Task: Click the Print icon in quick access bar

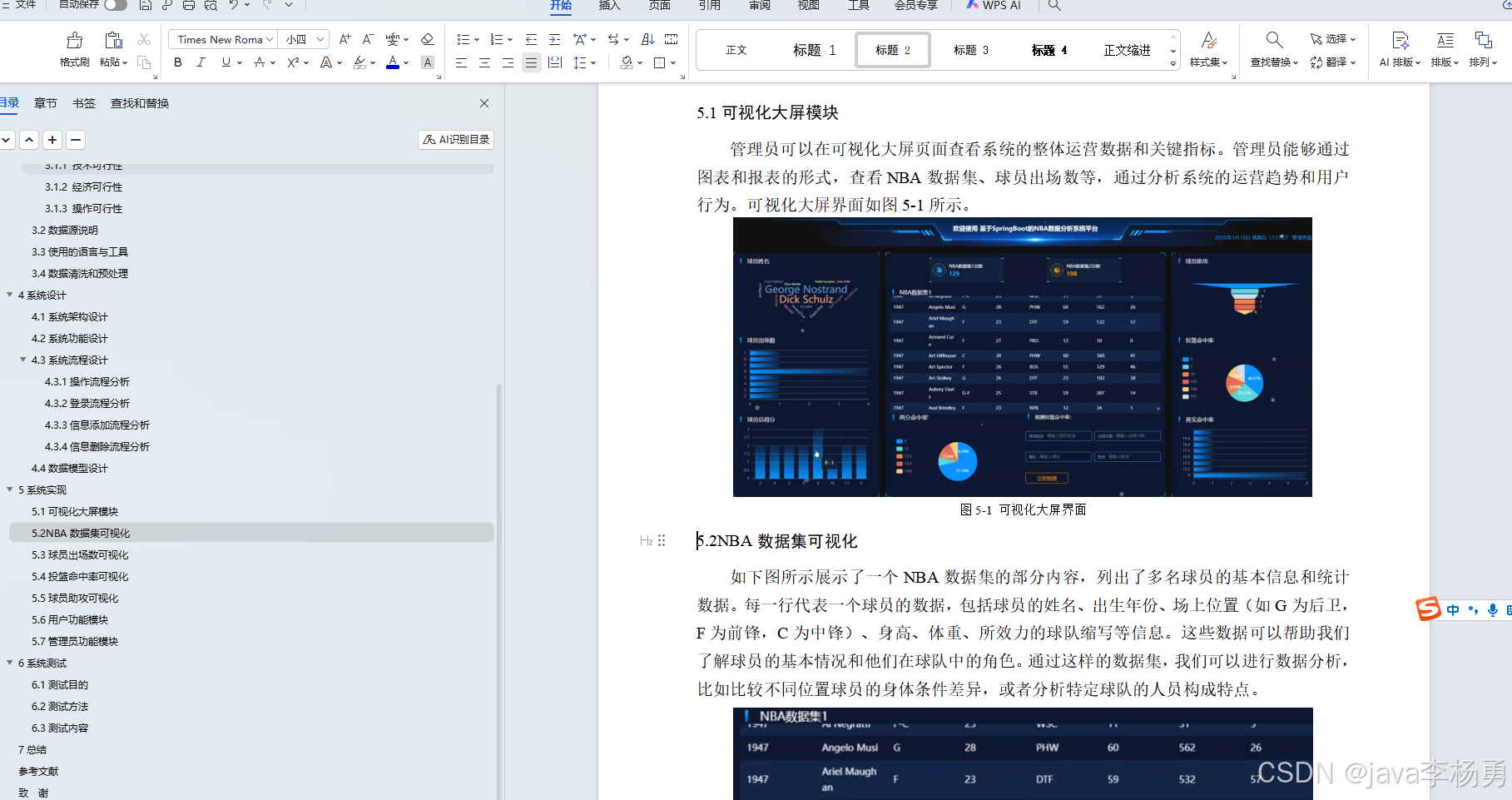Action: pyautogui.click(x=189, y=5)
